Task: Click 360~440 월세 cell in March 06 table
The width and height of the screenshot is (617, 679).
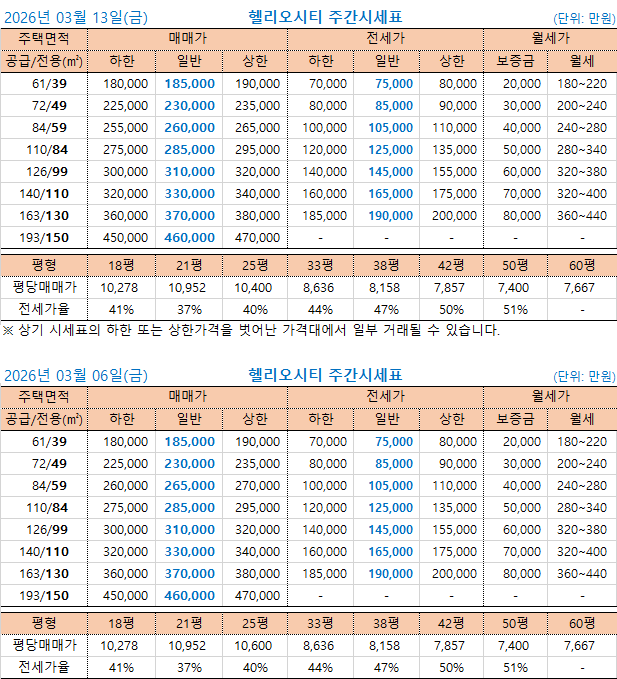Action: pyautogui.click(x=581, y=573)
